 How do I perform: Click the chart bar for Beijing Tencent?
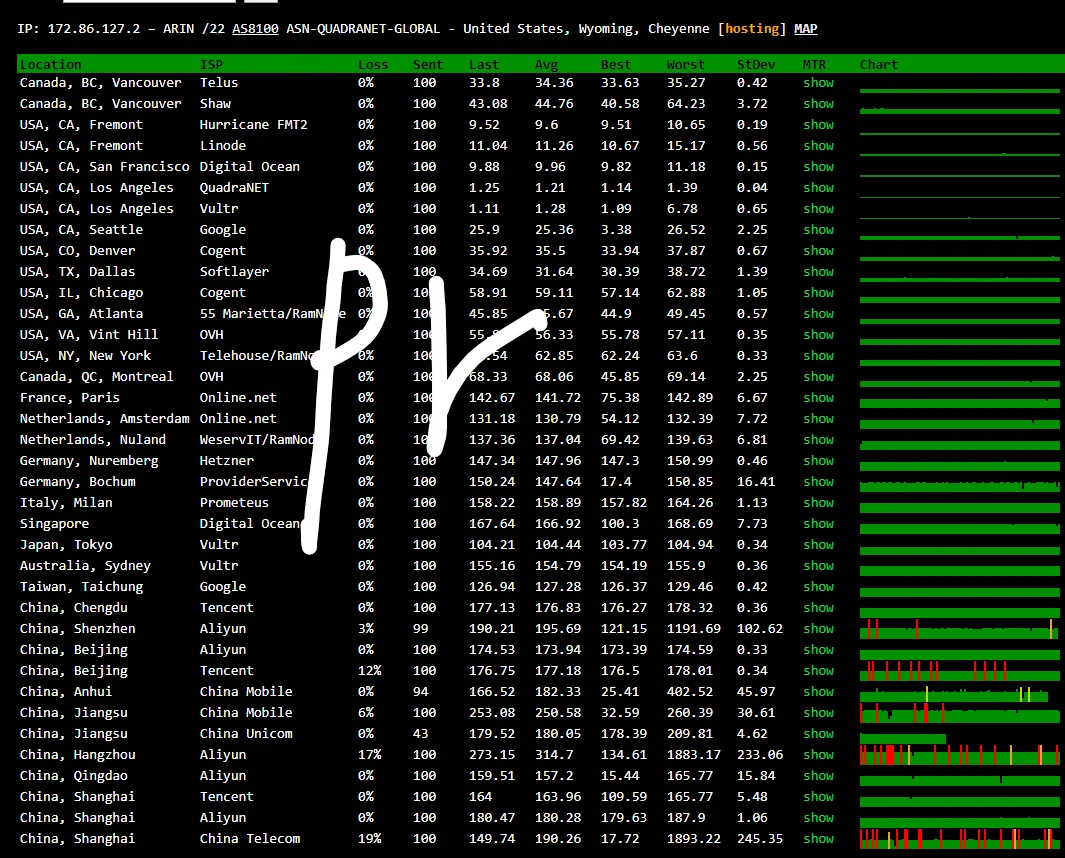(x=959, y=671)
